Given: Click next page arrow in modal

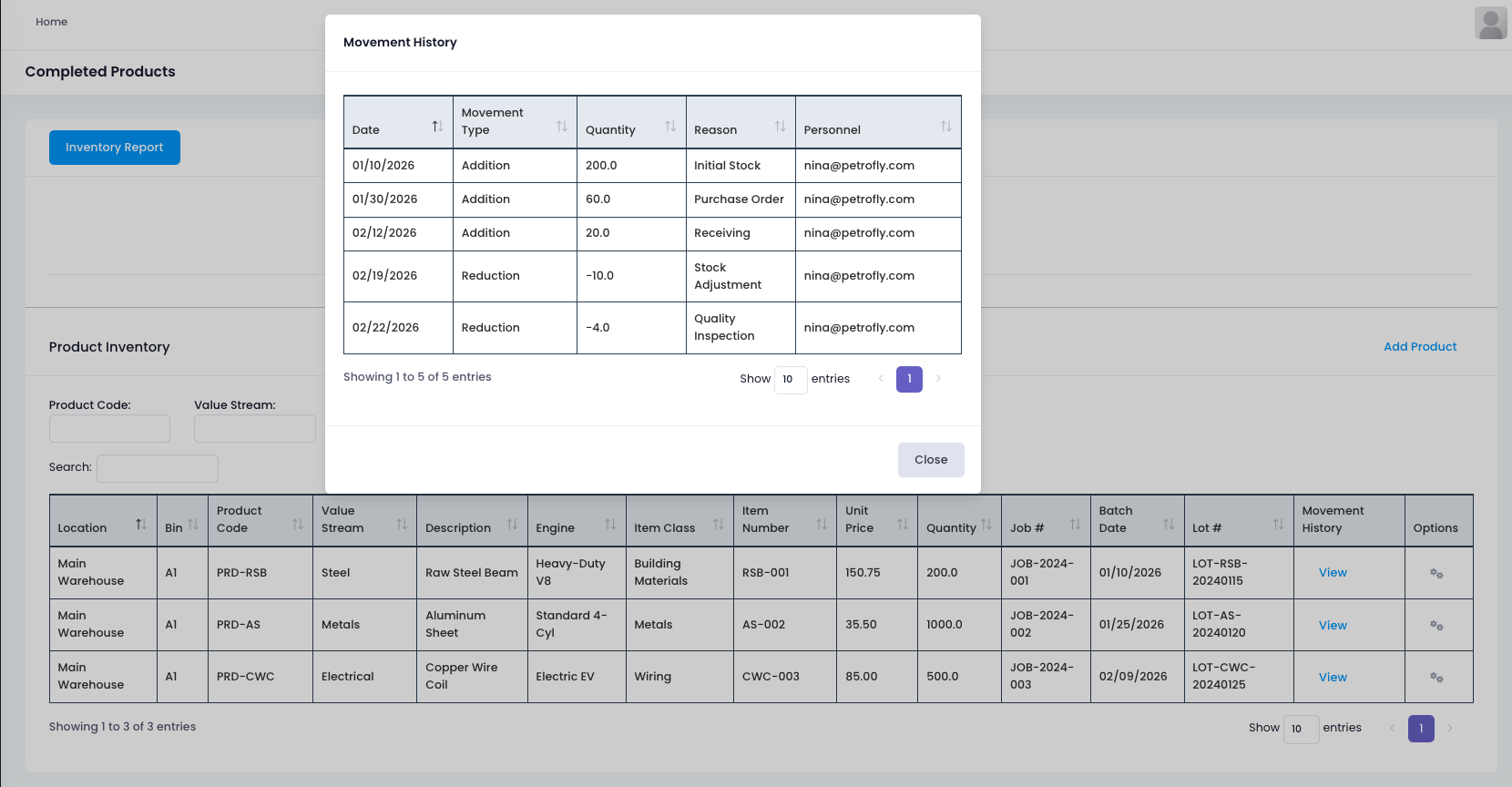Looking at the screenshot, I should 938,379.
